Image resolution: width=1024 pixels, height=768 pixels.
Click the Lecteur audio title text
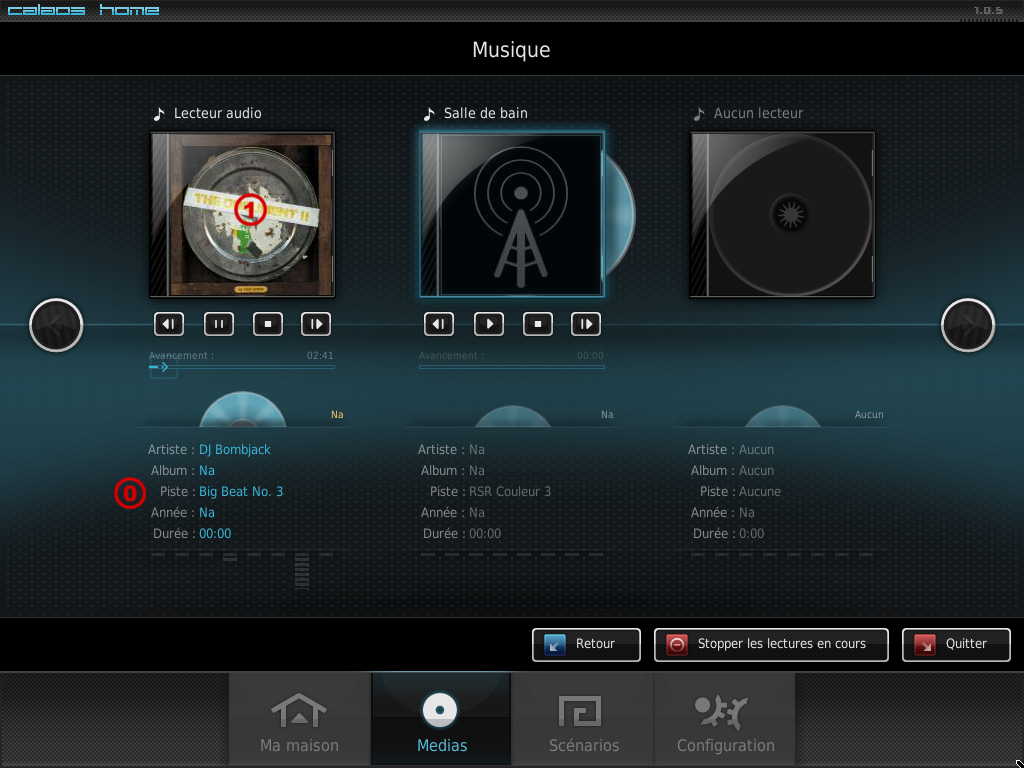pos(217,114)
